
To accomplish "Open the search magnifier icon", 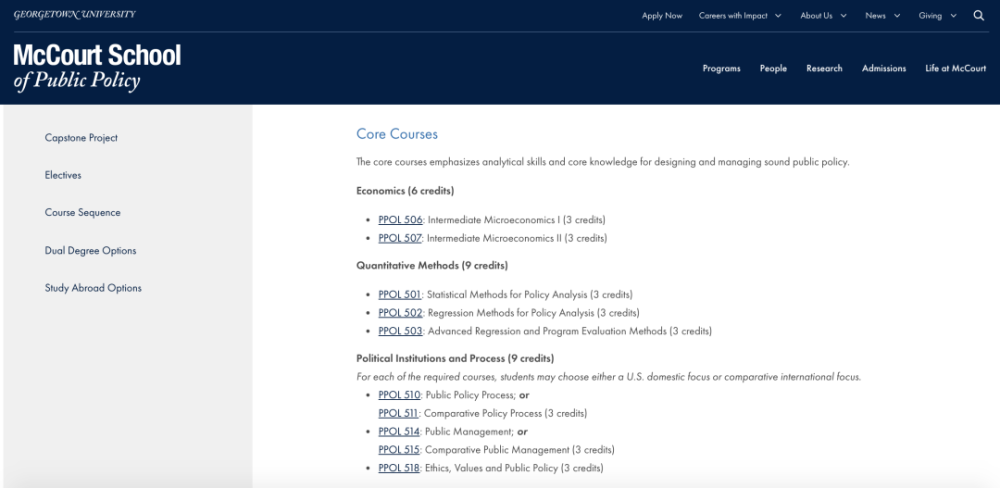I will point(979,16).
